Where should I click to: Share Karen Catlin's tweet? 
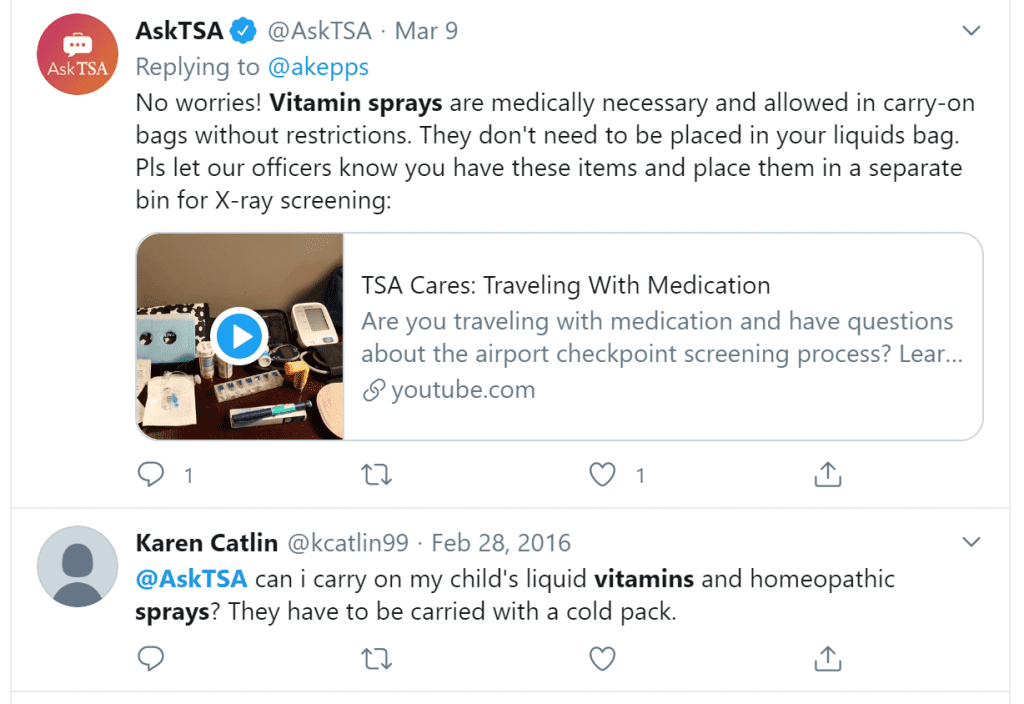[827, 658]
